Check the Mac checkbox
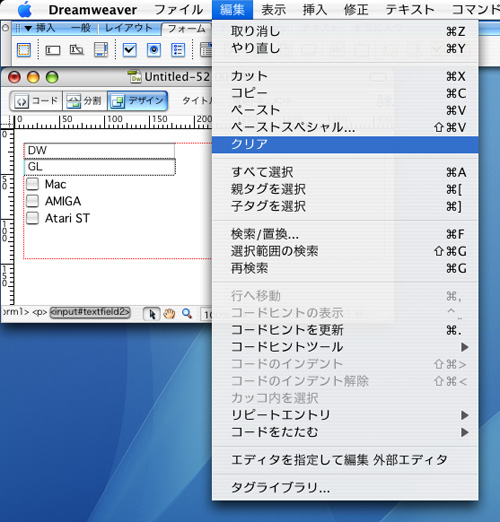This screenshot has width=500, height=522. click(33, 184)
